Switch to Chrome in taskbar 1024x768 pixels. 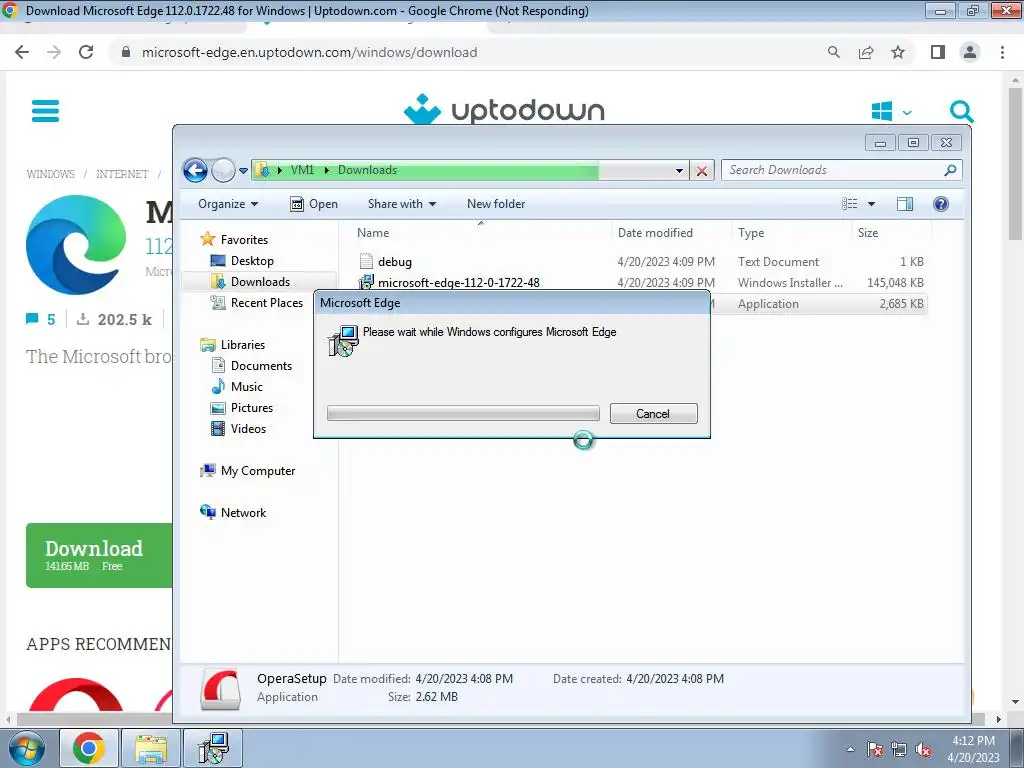point(89,748)
